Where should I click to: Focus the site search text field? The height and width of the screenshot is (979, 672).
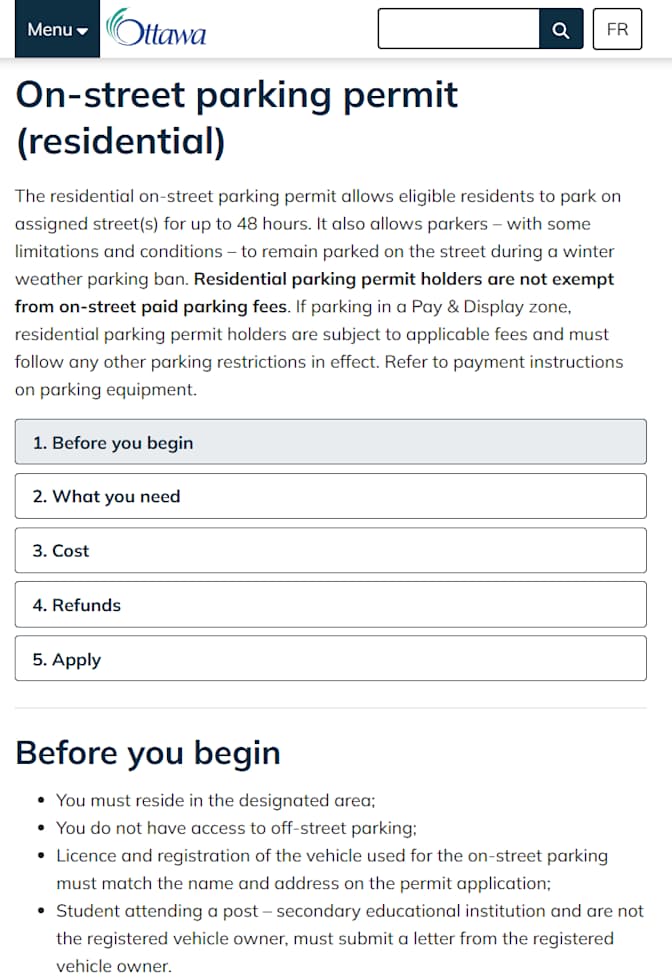point(458,29)
